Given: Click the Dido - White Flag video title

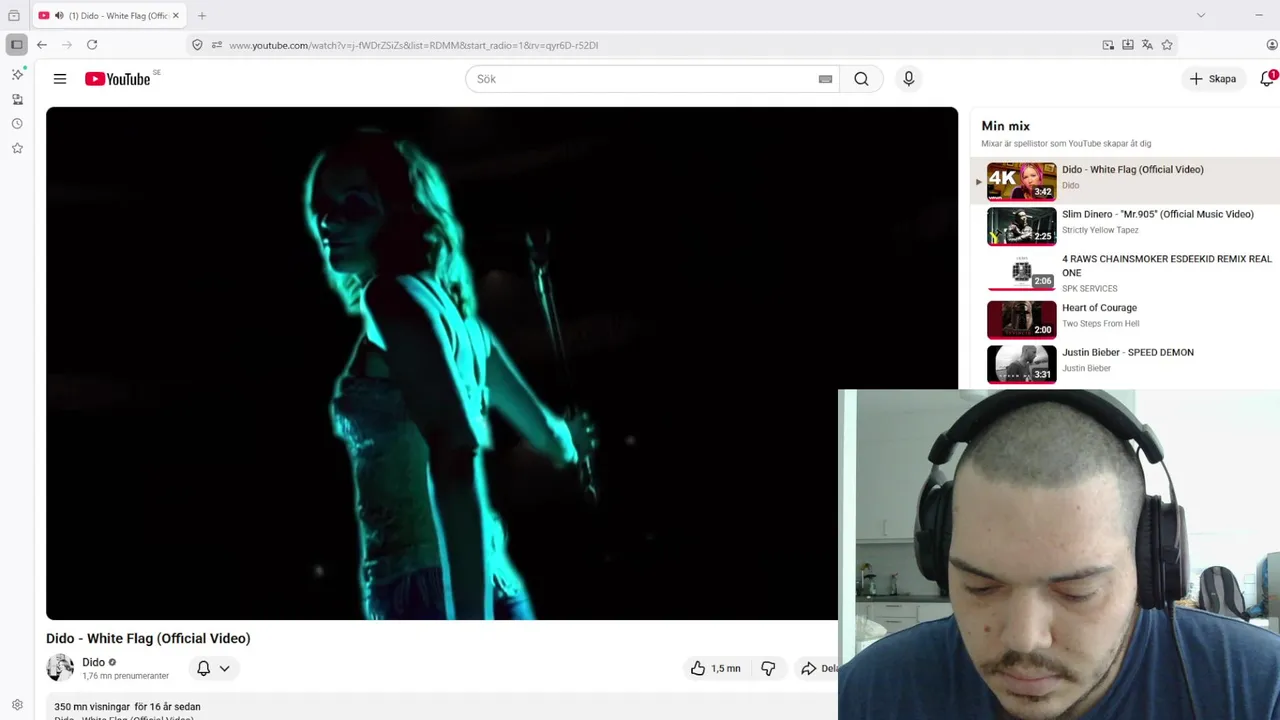Looking at the screenshot, I should tap(148, 638).
